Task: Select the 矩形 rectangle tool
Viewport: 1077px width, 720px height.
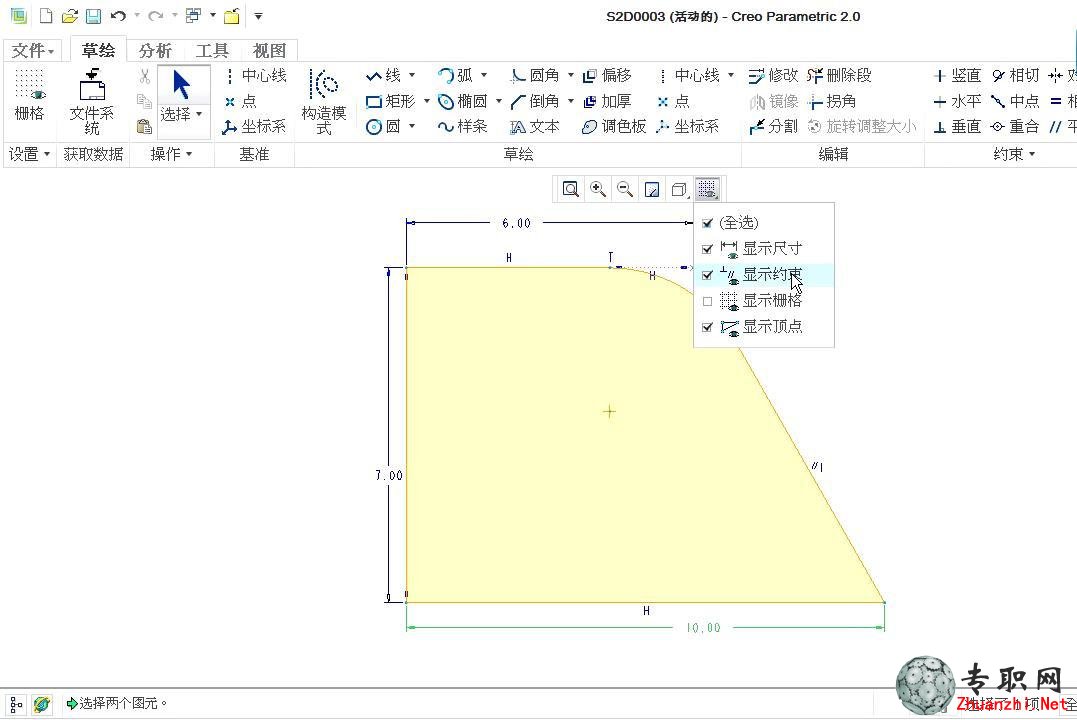Action: tap(391, 102)
